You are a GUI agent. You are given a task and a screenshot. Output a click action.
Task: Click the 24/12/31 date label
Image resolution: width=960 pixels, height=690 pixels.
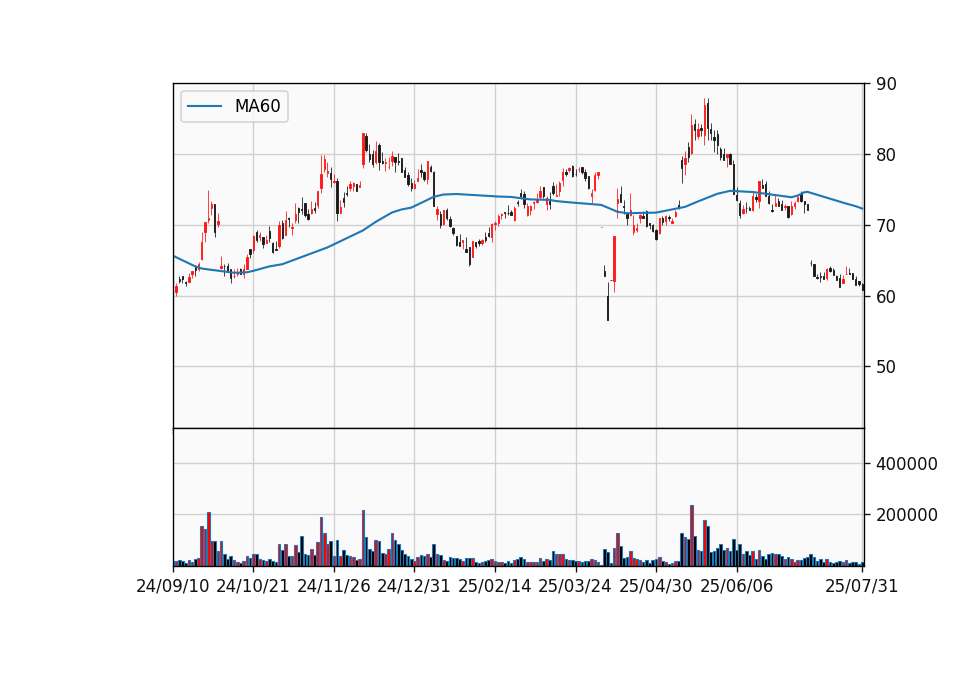click(x=414, y=586)
